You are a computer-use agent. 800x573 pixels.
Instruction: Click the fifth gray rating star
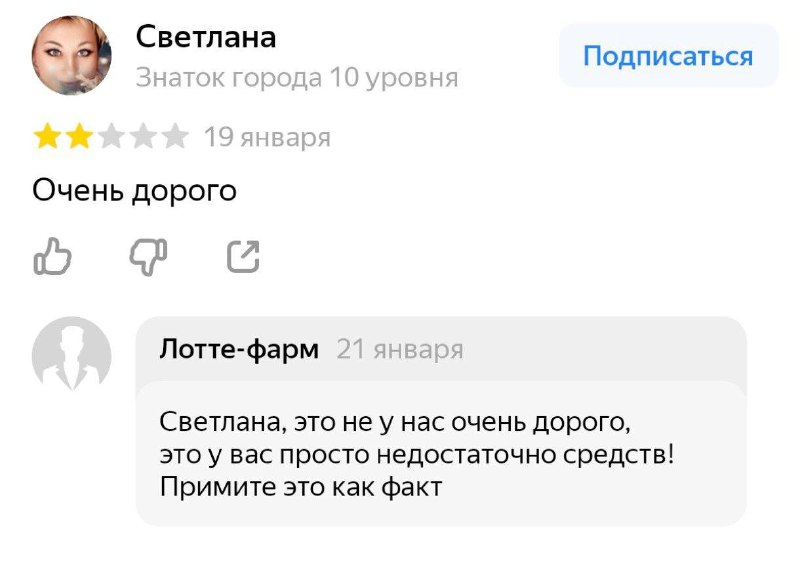click(x=175, y=137)
